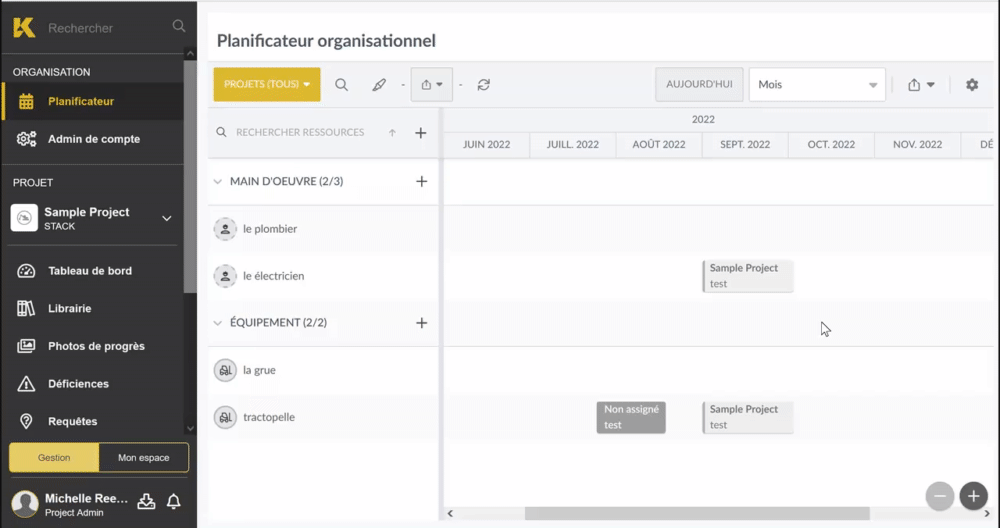Click the timeline scroll left arrow
The image size is (1000, 528).
click(450, 513)
